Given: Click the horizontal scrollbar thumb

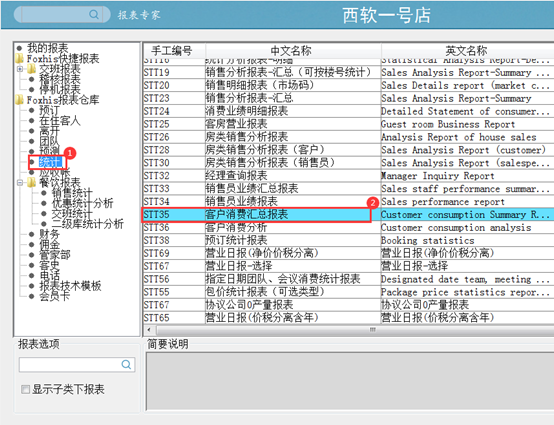Looking at the screenshot, I should click(372, 330).
